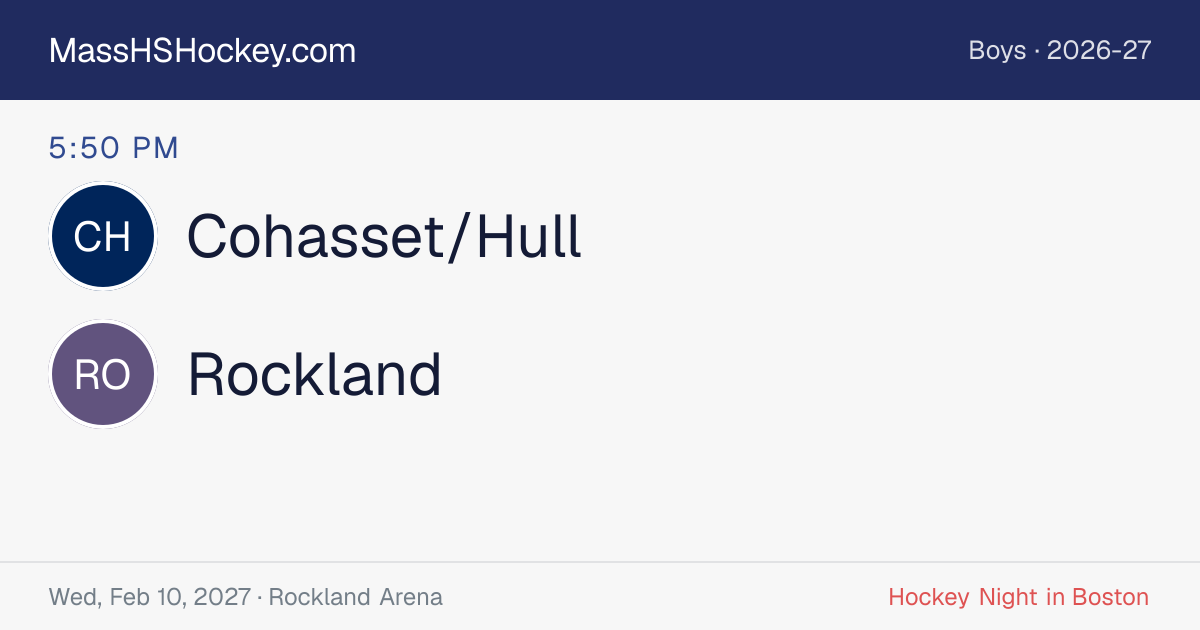Open the Cohasset/Hull team name
This screenshot has height=630, width=1200.
[384, 237]
